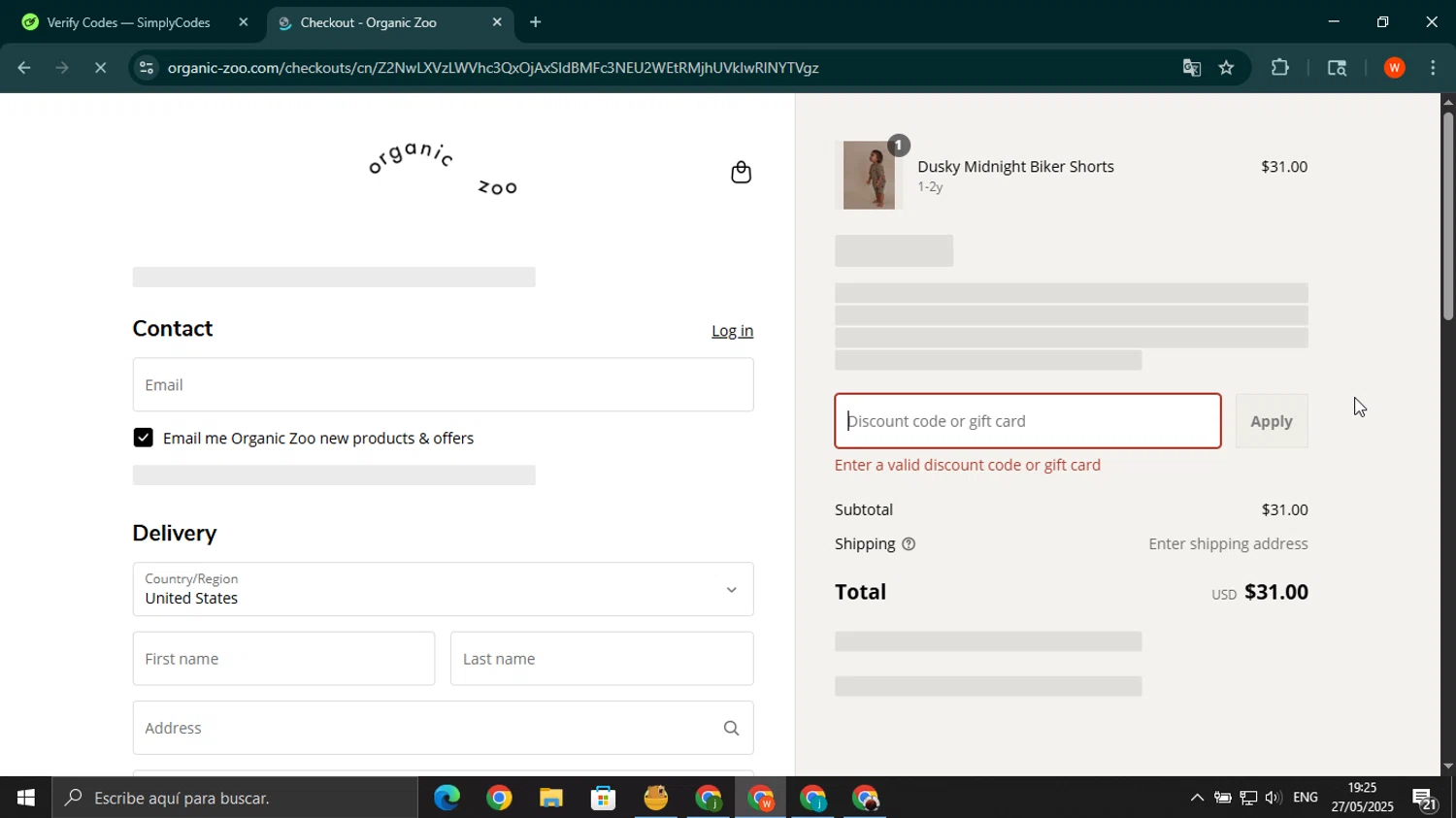Open the battery icon in system tray

click(x=1223, y=798)
